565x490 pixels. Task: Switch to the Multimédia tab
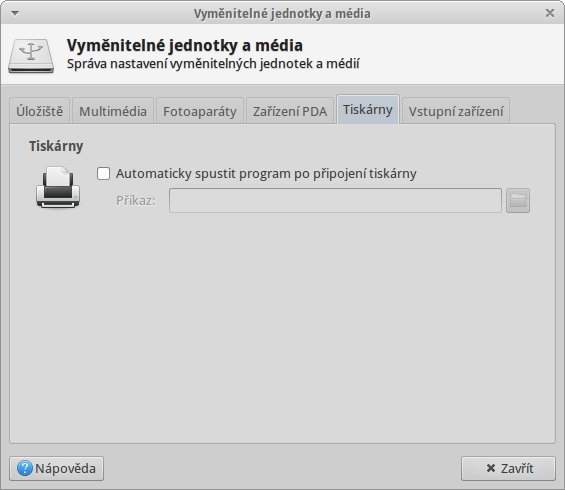point(113,111)
